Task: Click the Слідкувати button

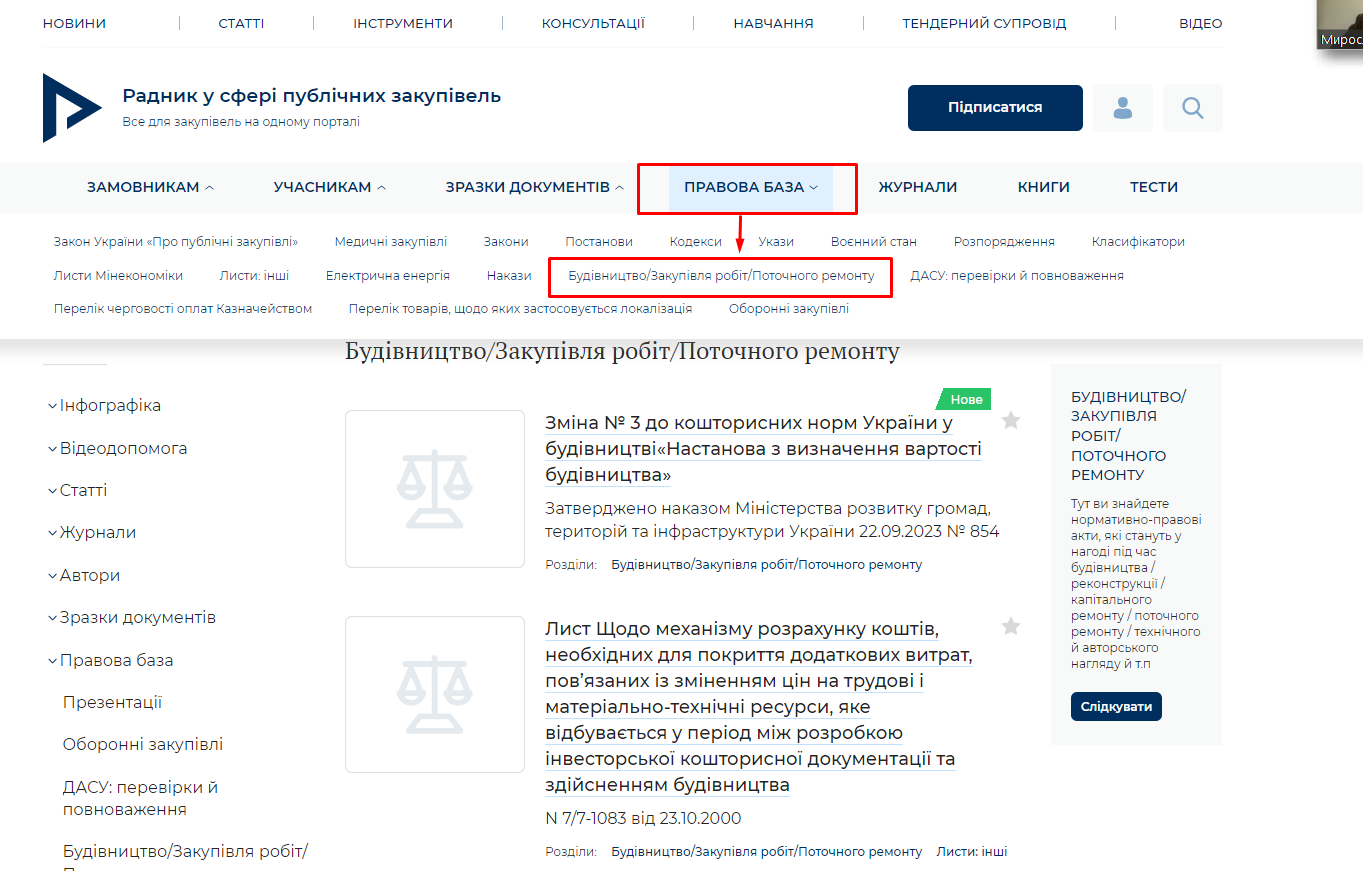Action: pyautogui.click(x=1115, y=706)
